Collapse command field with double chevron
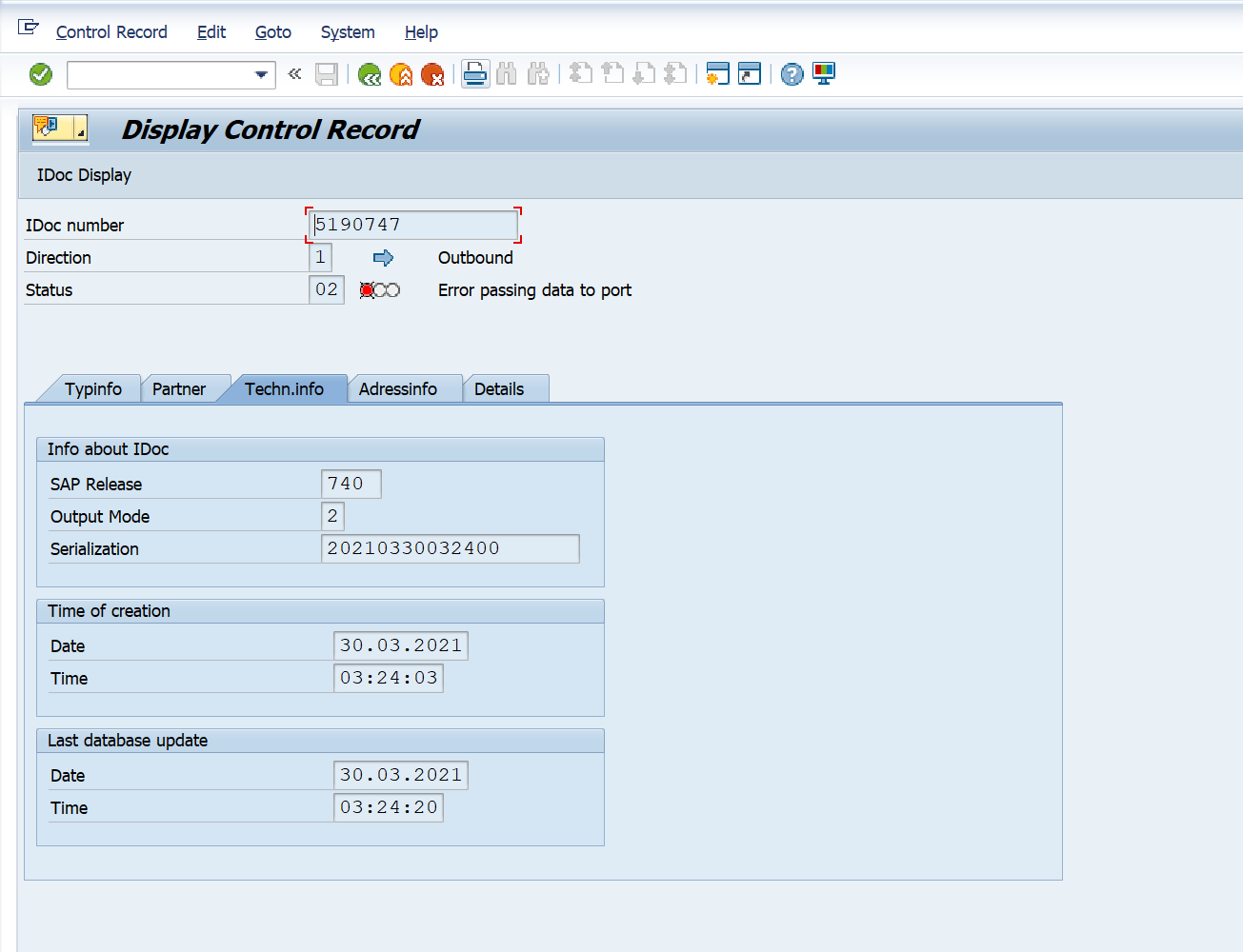Image resolution: width=1243 pixels, height=952 pixels. point(295,74)
